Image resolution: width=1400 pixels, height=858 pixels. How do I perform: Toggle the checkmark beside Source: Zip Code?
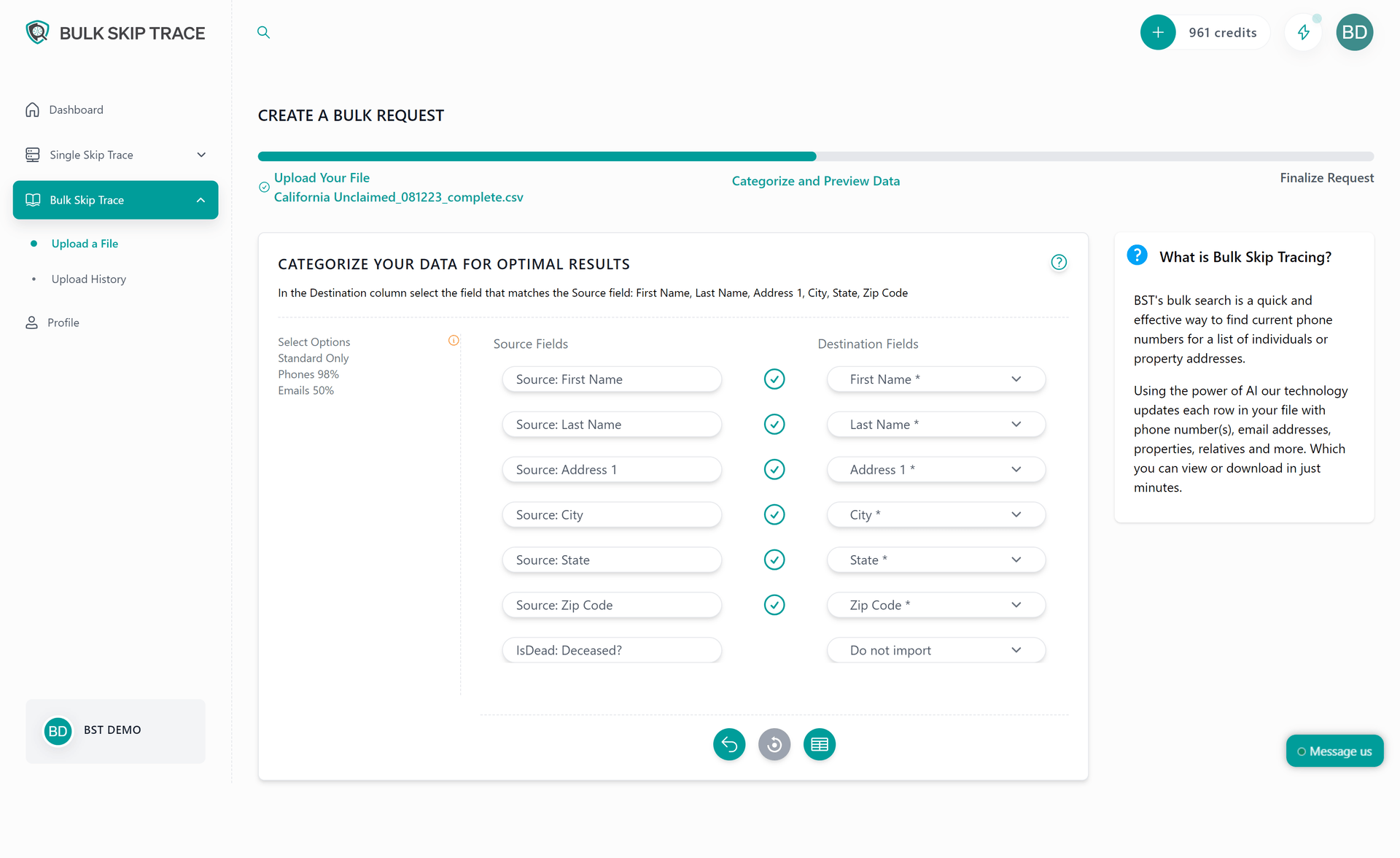click(774, 605)
